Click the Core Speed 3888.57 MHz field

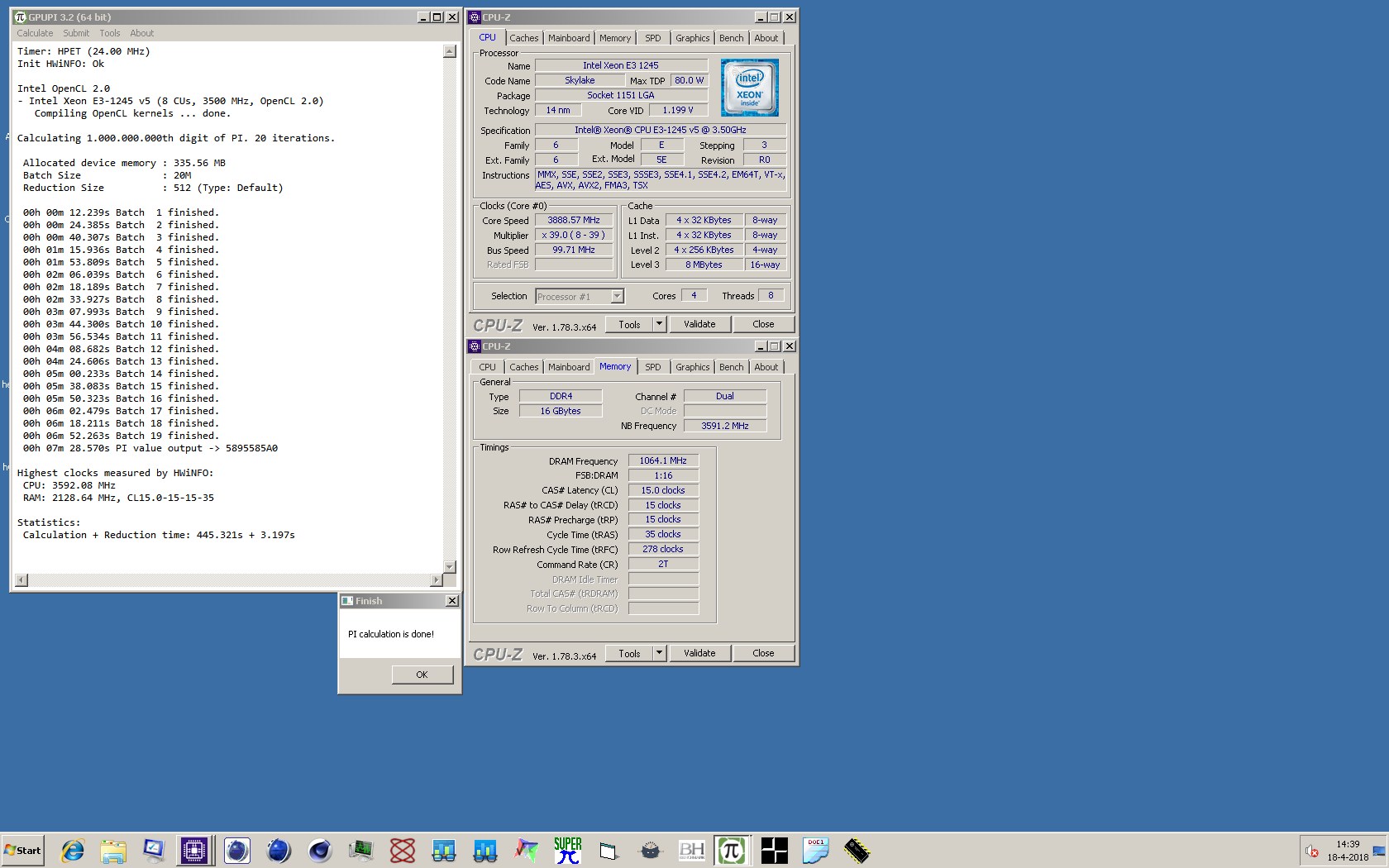[574, 220]
